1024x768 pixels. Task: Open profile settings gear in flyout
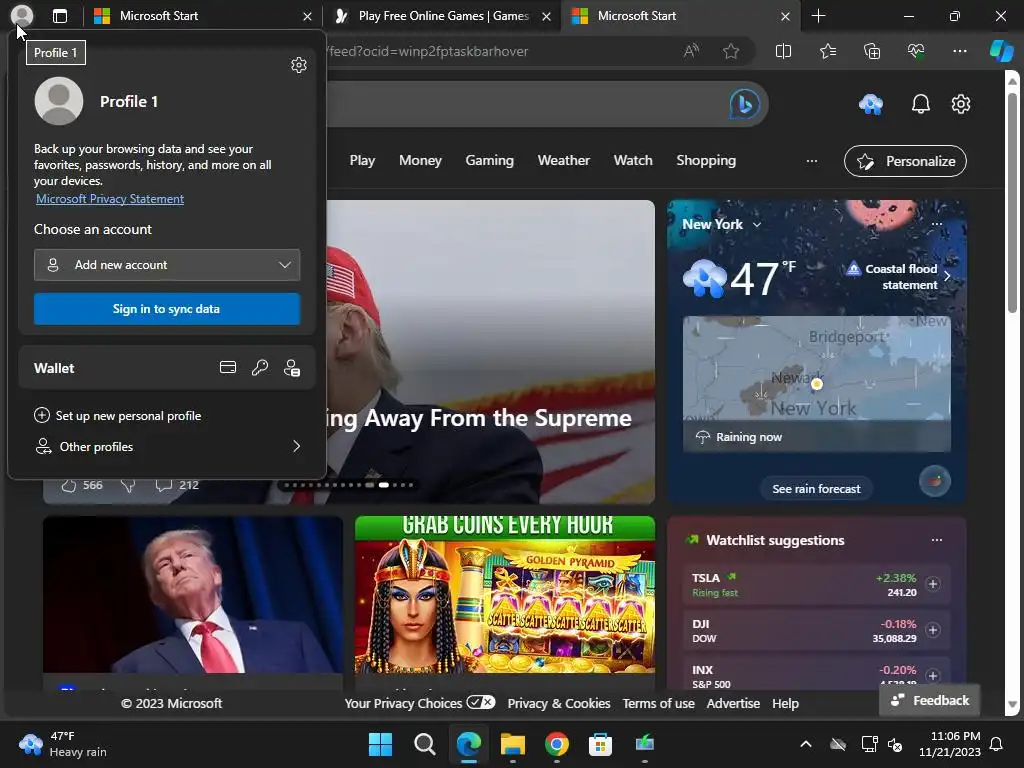pyautogui.click(x=298, y=65)
